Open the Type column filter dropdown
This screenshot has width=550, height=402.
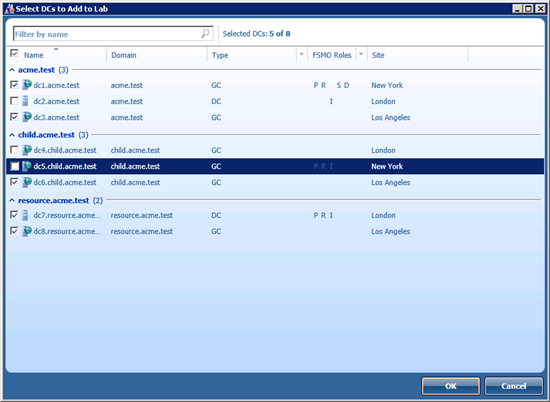click(301, 55)
